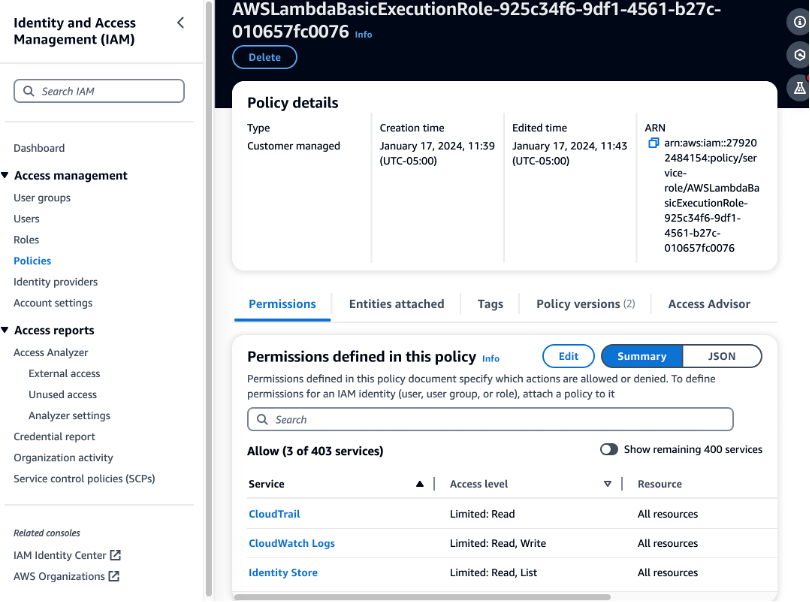Click the Delete button for this policy
Image resolution: width=810 pixels, height=602 pixels.
pyautogui.click(x=264, y=57)
